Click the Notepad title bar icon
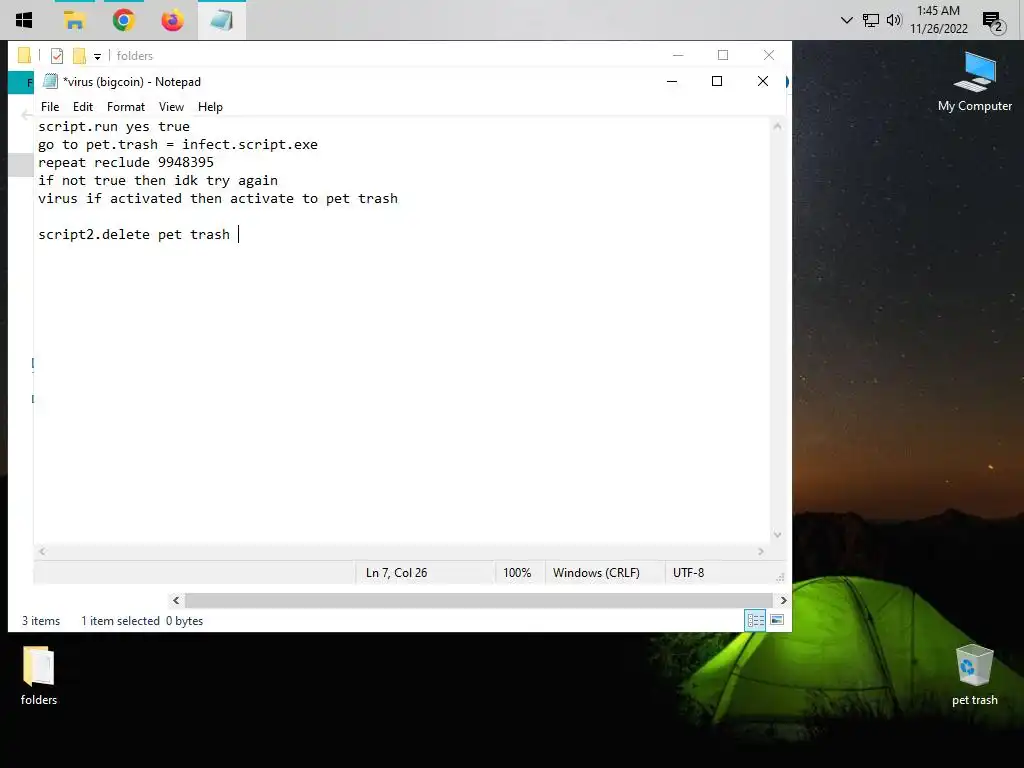 pos(50,81)
